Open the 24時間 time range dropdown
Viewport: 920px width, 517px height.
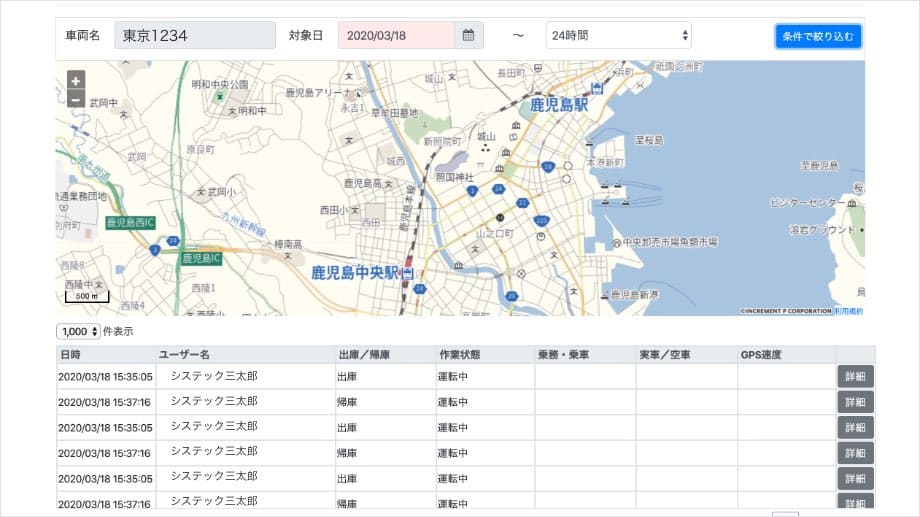click(618, 35)
